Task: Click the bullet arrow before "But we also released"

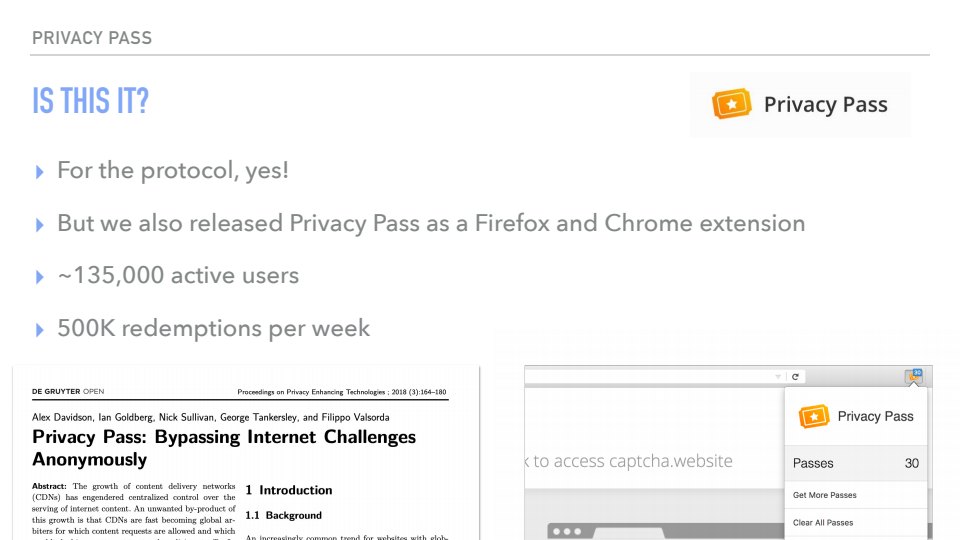Action: 39,224
